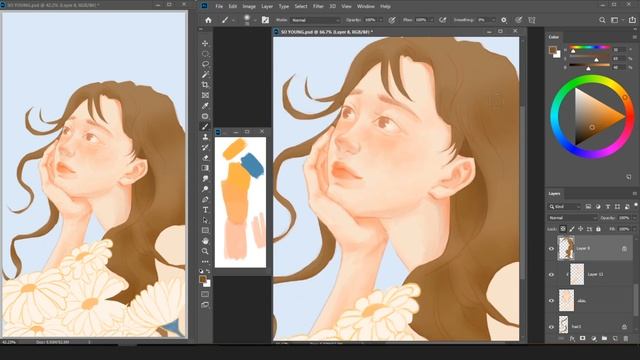Image resolution: width=640 pixels, height=360 pixels.
Task: Open the Kind layer filter dropdown
Action: pos(565,207)
